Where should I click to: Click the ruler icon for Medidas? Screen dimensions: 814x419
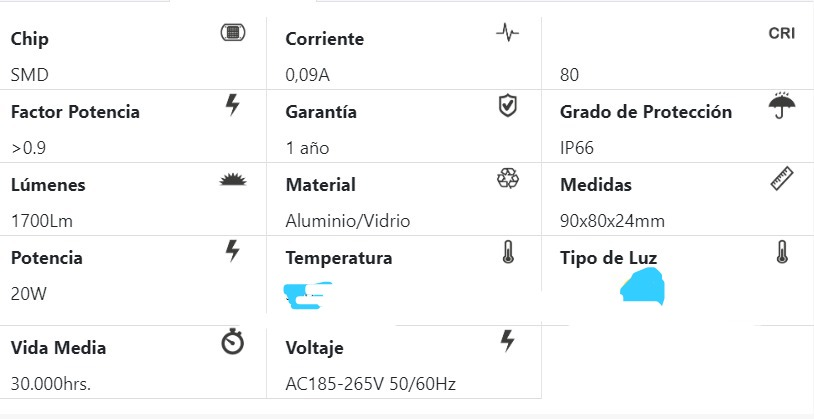(782, 179)
